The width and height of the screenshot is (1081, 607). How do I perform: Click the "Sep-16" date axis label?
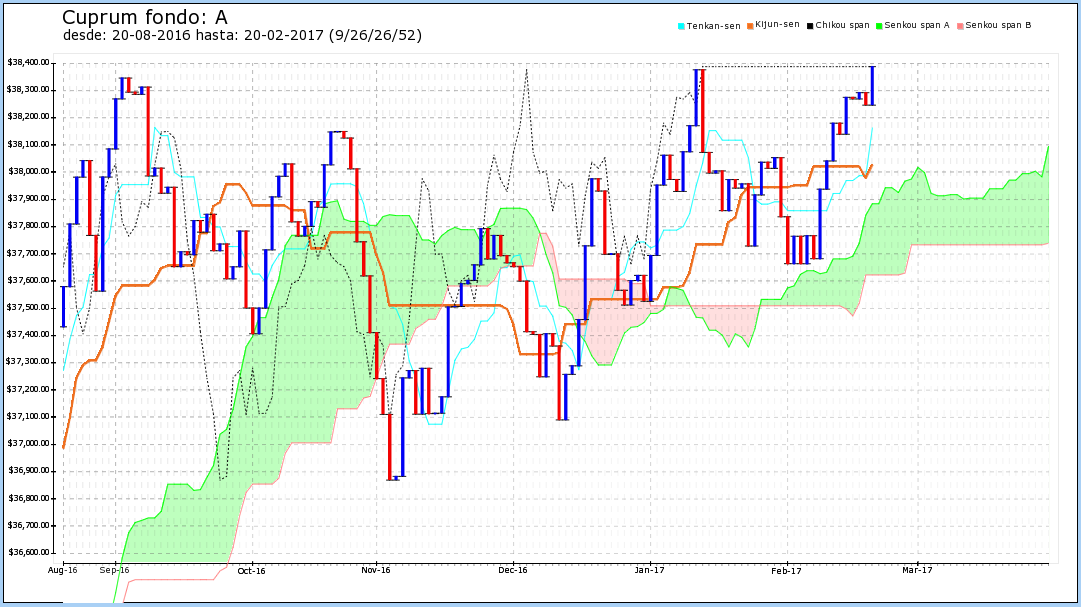(x=114, y=570)
